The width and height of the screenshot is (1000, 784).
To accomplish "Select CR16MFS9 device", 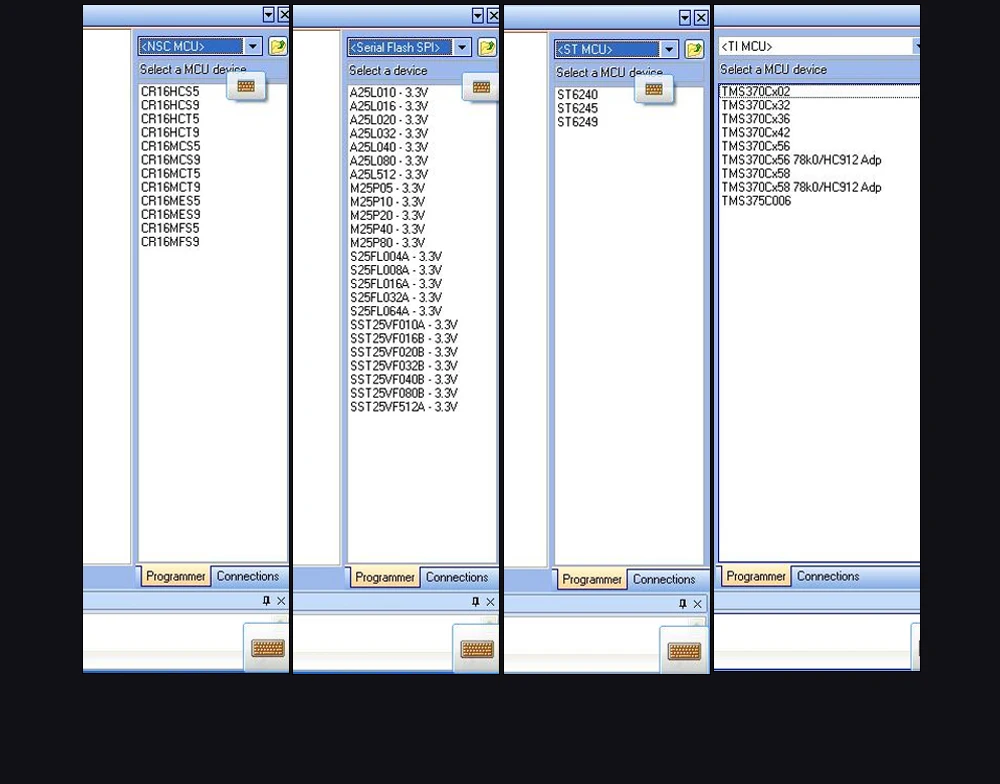I will (x=170, y=242).
